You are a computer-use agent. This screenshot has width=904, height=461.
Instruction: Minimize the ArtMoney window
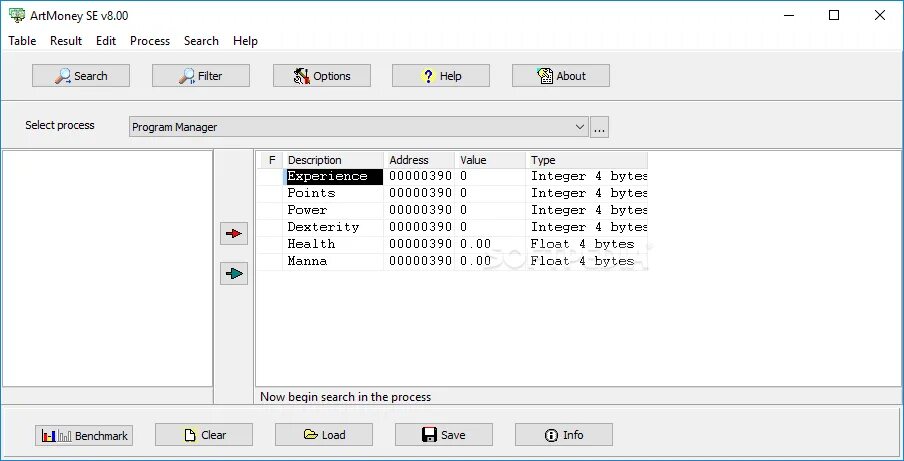(788, 16)
